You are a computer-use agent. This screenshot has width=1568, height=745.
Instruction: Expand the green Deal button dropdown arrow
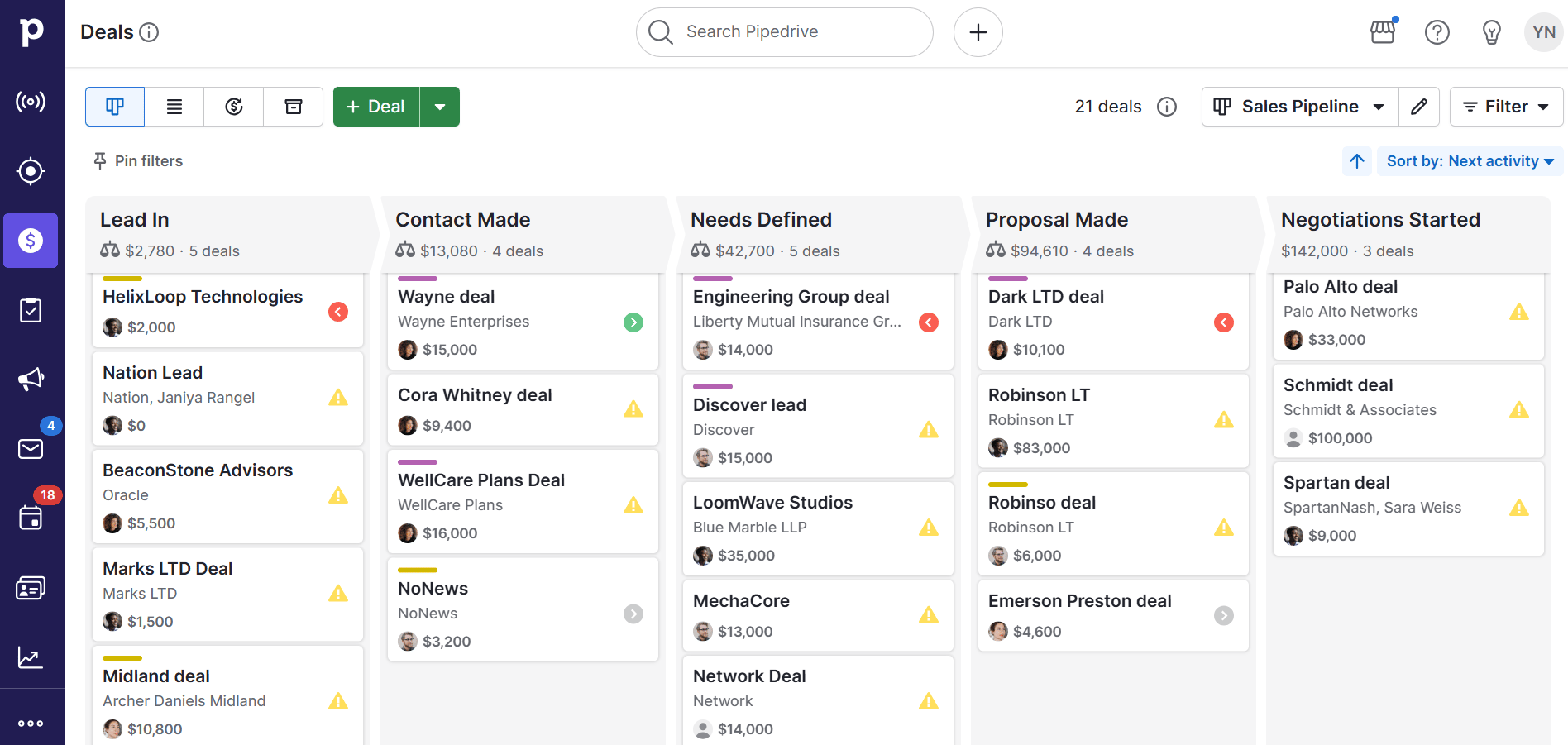(x=440, y=106)
